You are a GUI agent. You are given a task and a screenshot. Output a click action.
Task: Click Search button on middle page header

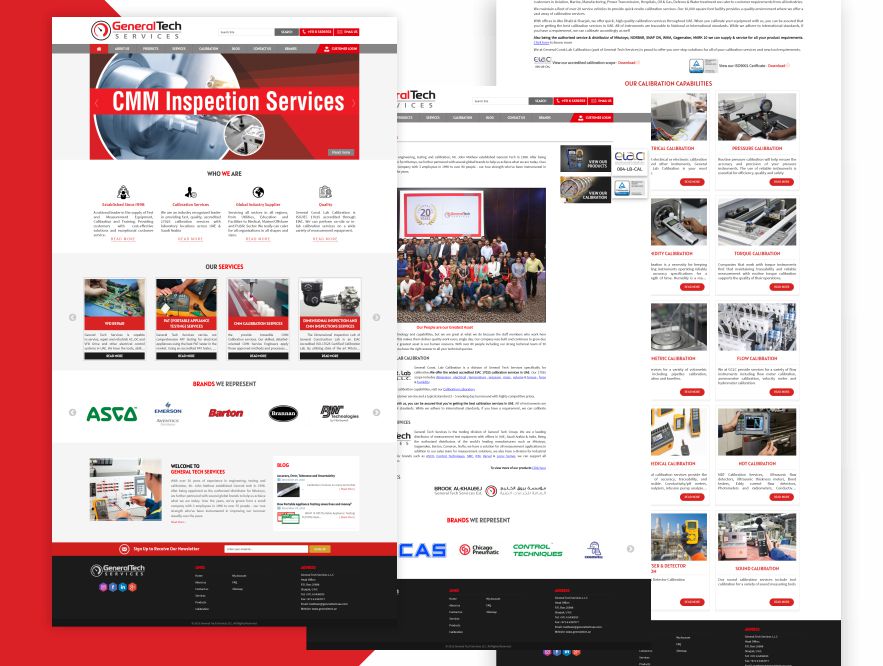(x=541, y=101)
